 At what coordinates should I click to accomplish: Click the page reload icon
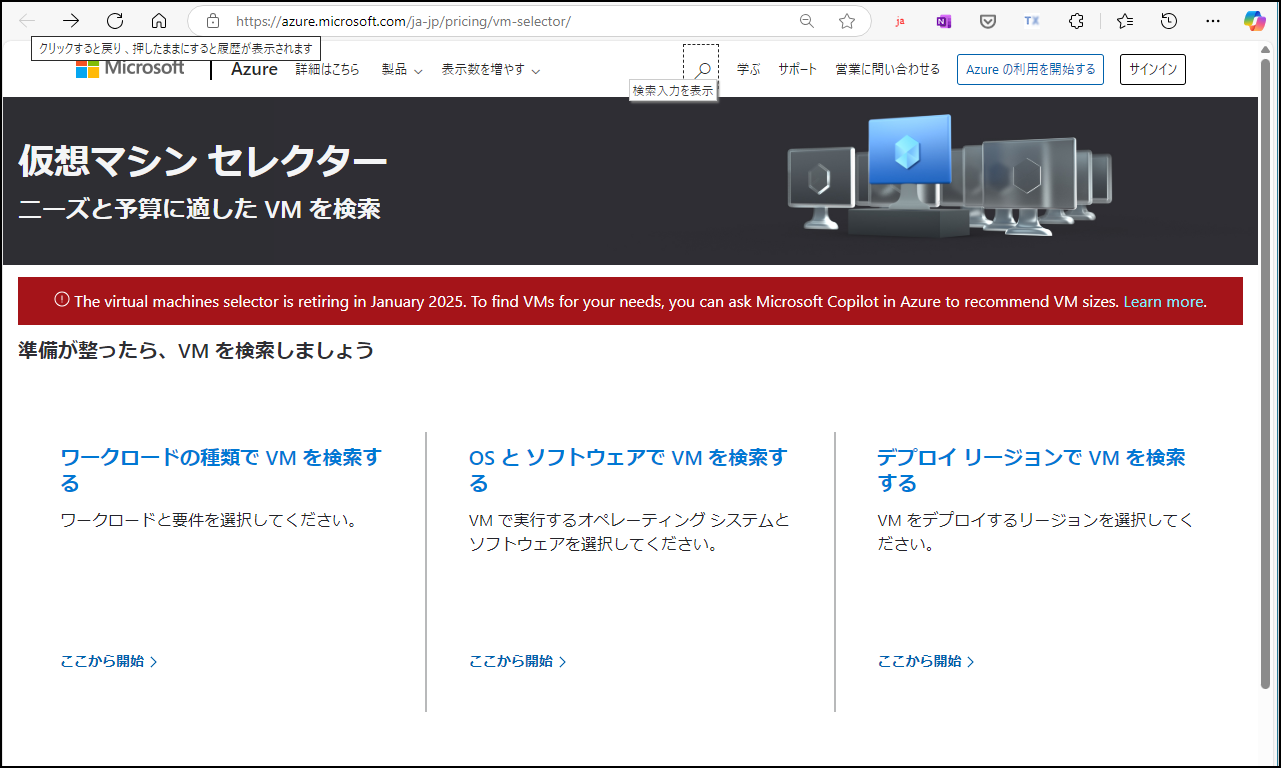[114, 21]
